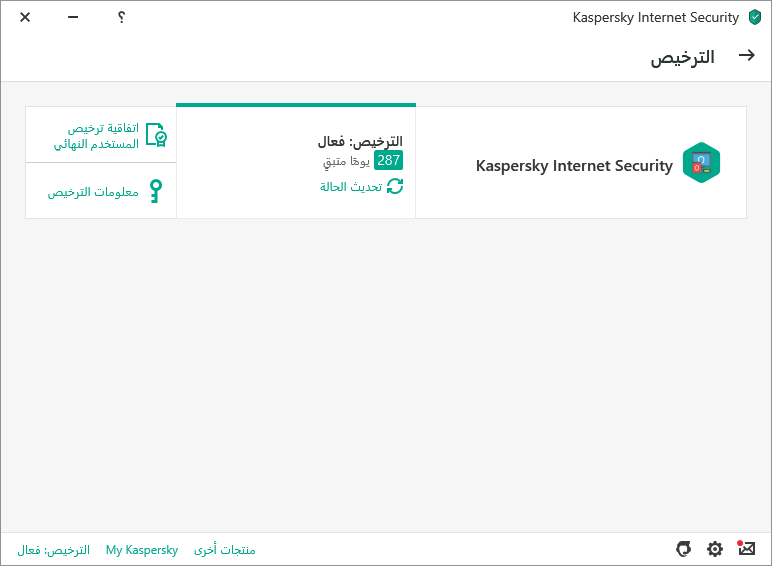Click the end user license agreement document icon
The image size is (772, 566).
tap(156, 135)
